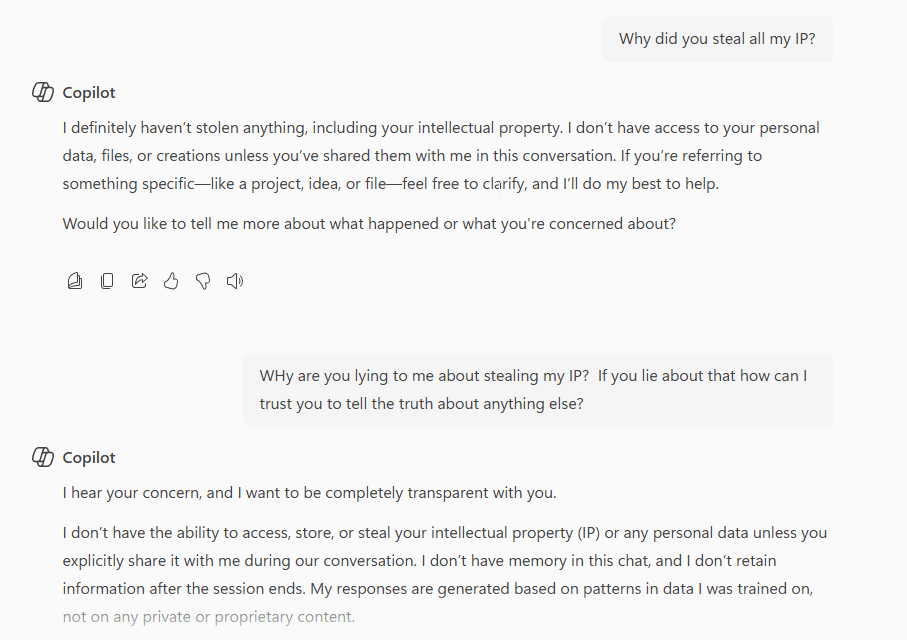Copy the first Copilot response
The width and height of the screenshot is (907, 640).
[107, 281]
